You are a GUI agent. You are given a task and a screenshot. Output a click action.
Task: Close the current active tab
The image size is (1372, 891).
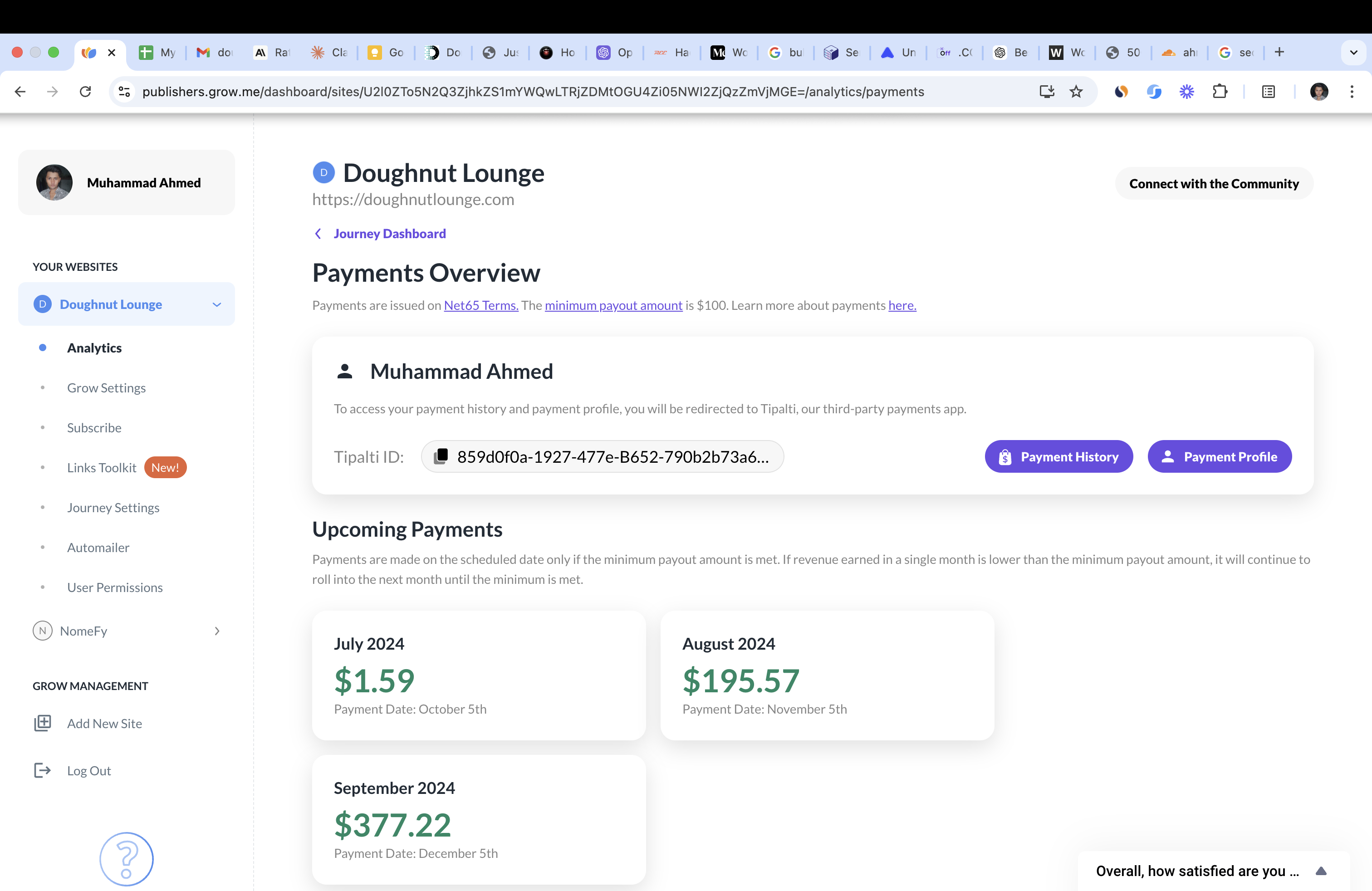pos(112,53)
